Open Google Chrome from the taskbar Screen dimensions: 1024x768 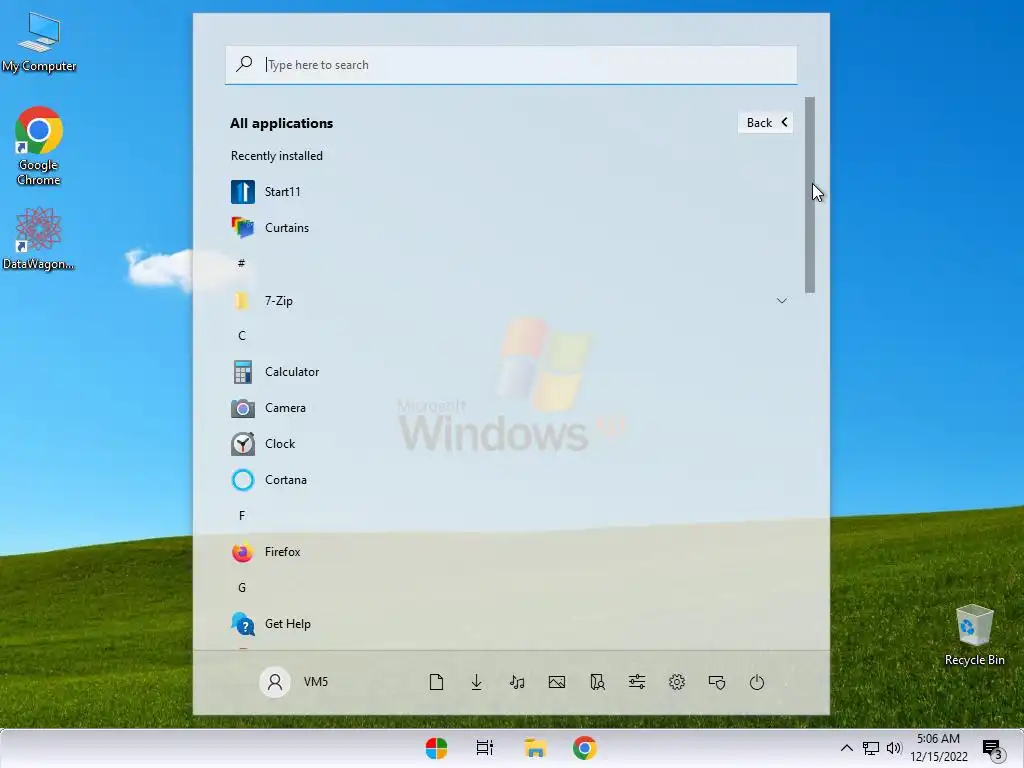coord(584,748)
